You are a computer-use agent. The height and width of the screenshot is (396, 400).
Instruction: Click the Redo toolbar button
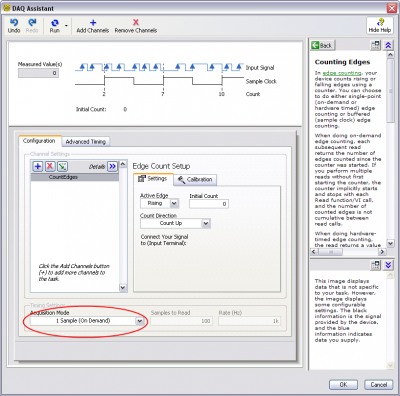(x=32, y=26)
